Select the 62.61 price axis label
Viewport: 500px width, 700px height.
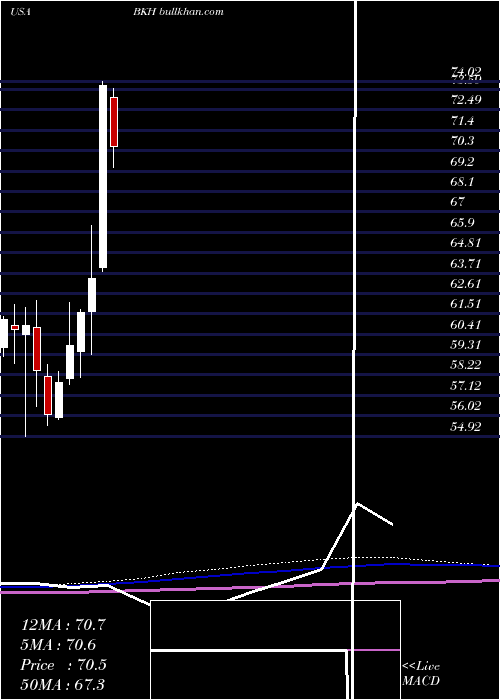(x=466, y=283)
